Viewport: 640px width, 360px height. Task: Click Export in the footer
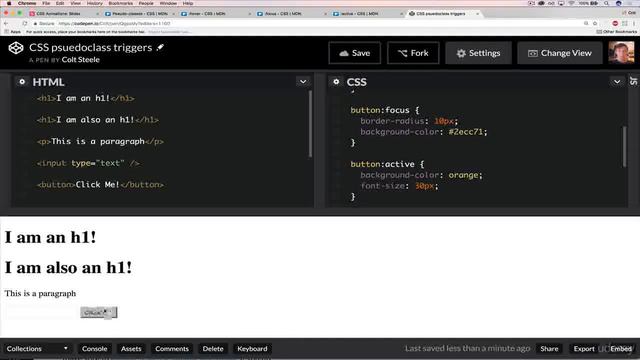pos(584,349)
